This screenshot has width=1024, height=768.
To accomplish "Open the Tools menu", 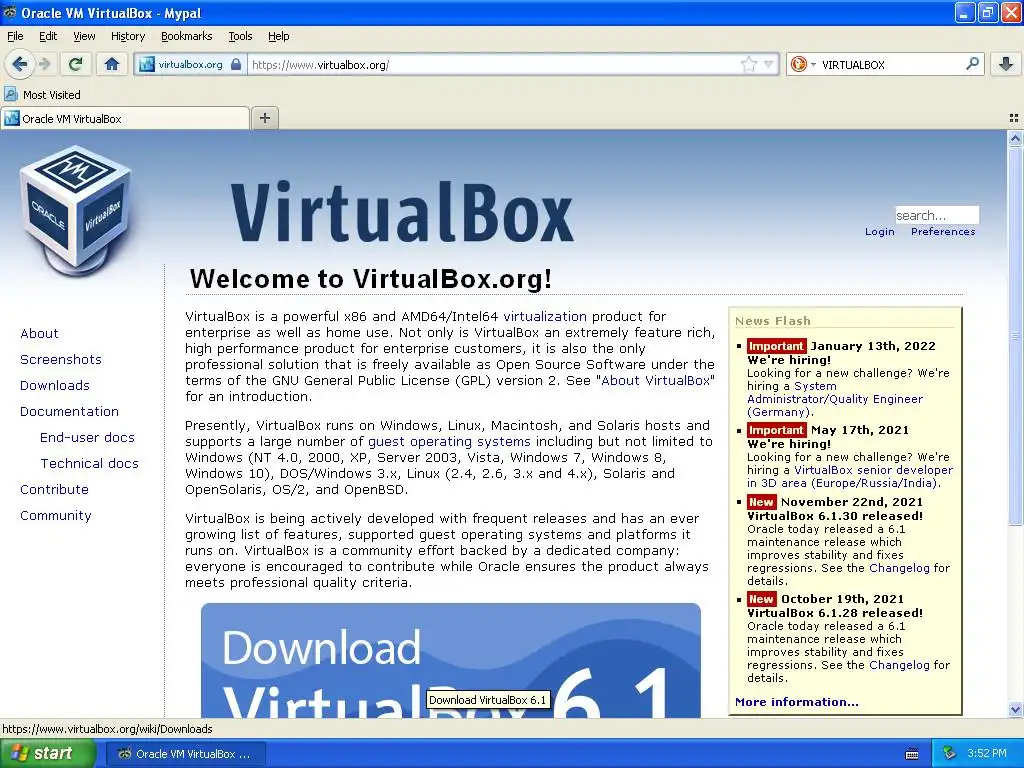I will pos(240,36).
